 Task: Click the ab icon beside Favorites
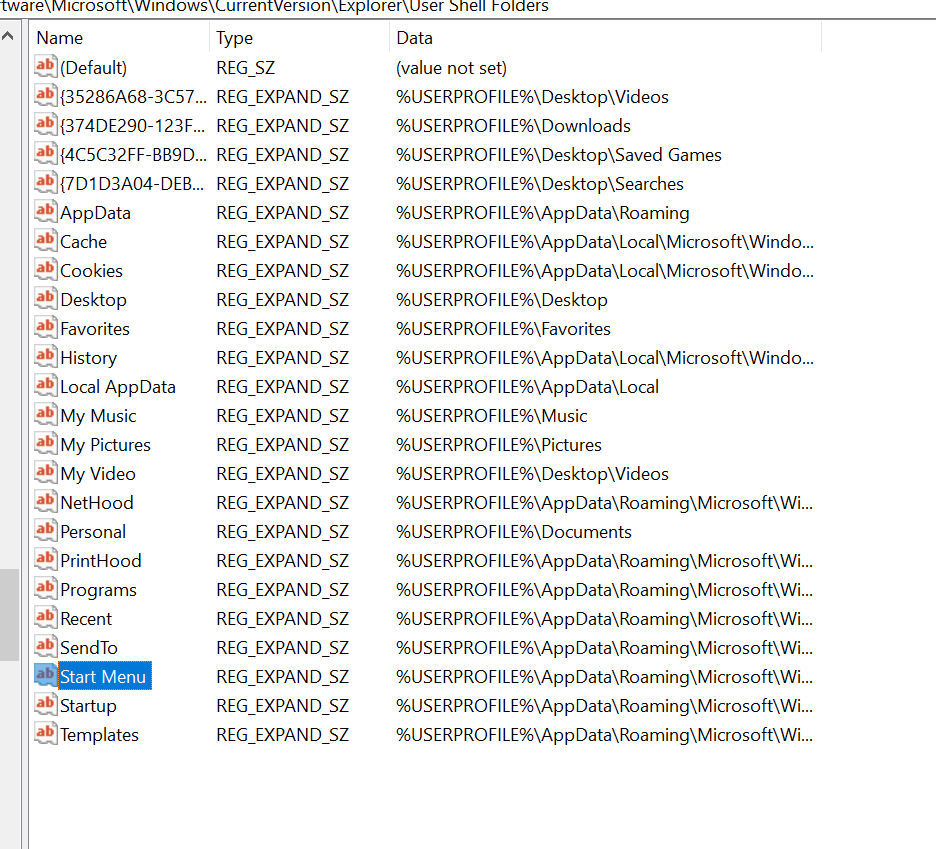pos(45,327)
